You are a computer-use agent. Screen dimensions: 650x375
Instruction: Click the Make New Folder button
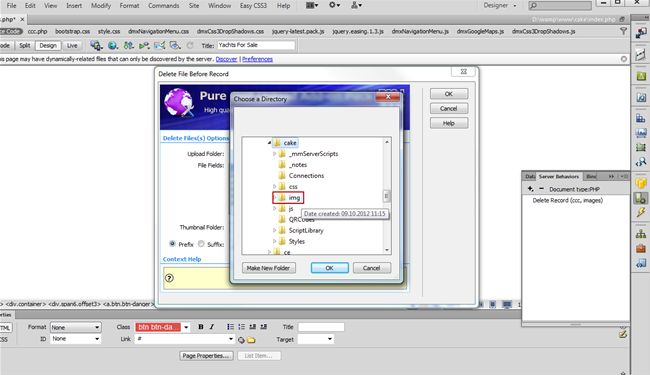pyautogui.click(x=268, y=268)
